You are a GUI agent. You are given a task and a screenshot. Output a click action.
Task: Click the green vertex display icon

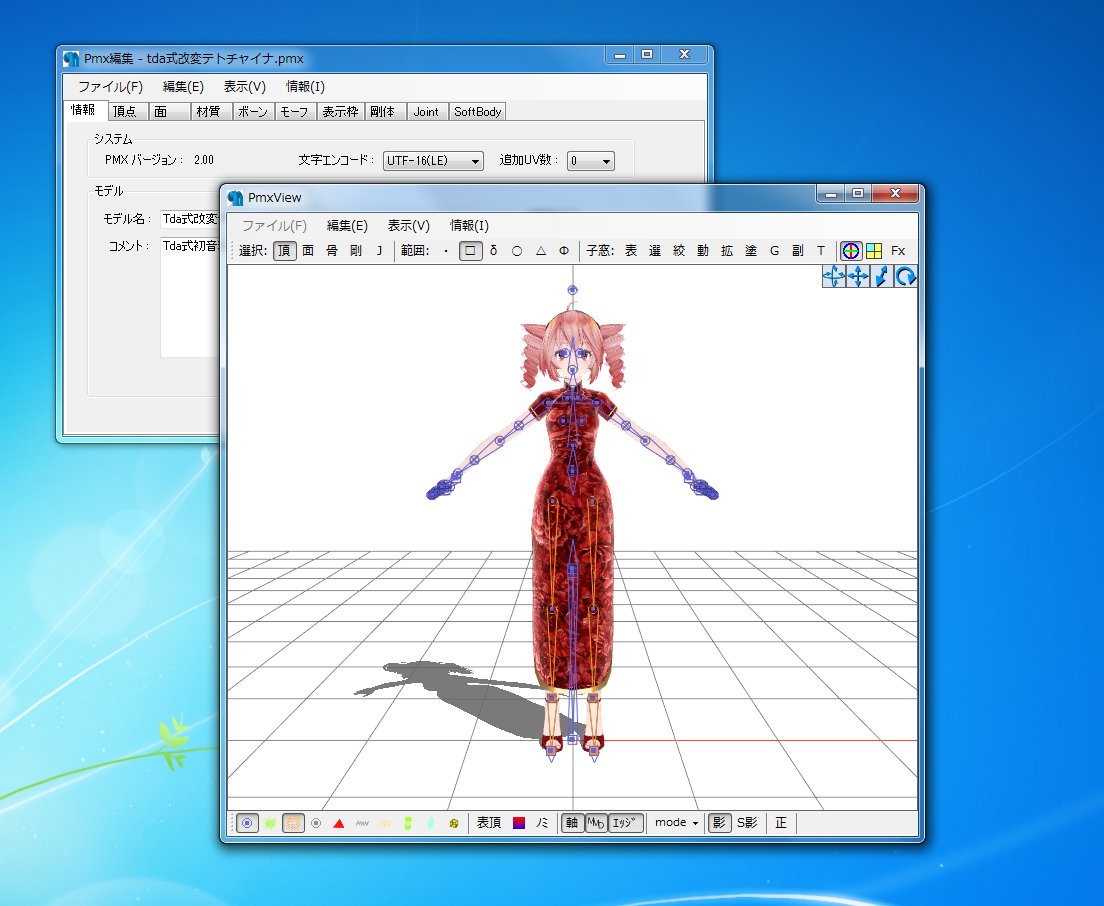(x=270, y=822)
